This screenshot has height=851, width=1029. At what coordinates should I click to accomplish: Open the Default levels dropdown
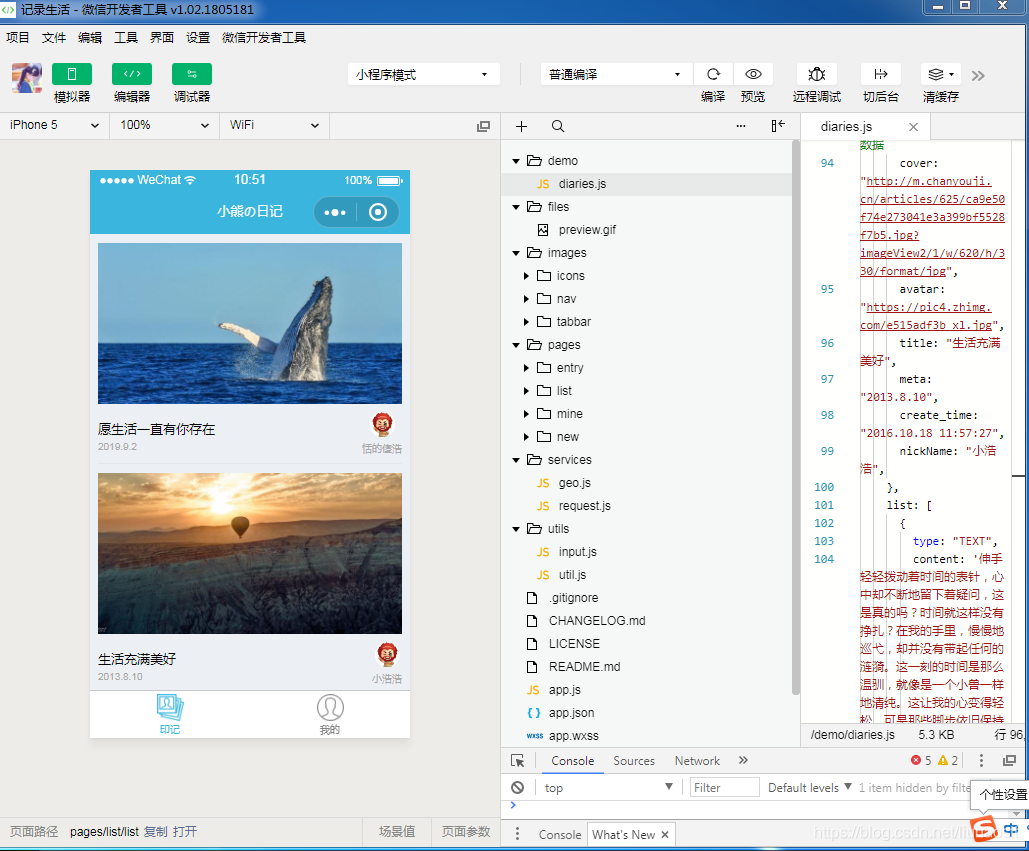pyautogui.click(x=810, y=788)
